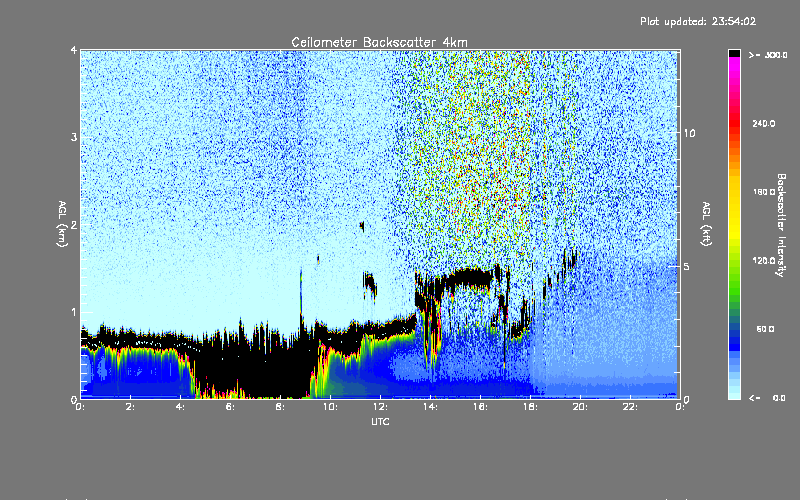The height and width of the screenshot is (500, 800).
Task: Click the '20:' hour label on the UTC axis
Action: click(580, 407)
